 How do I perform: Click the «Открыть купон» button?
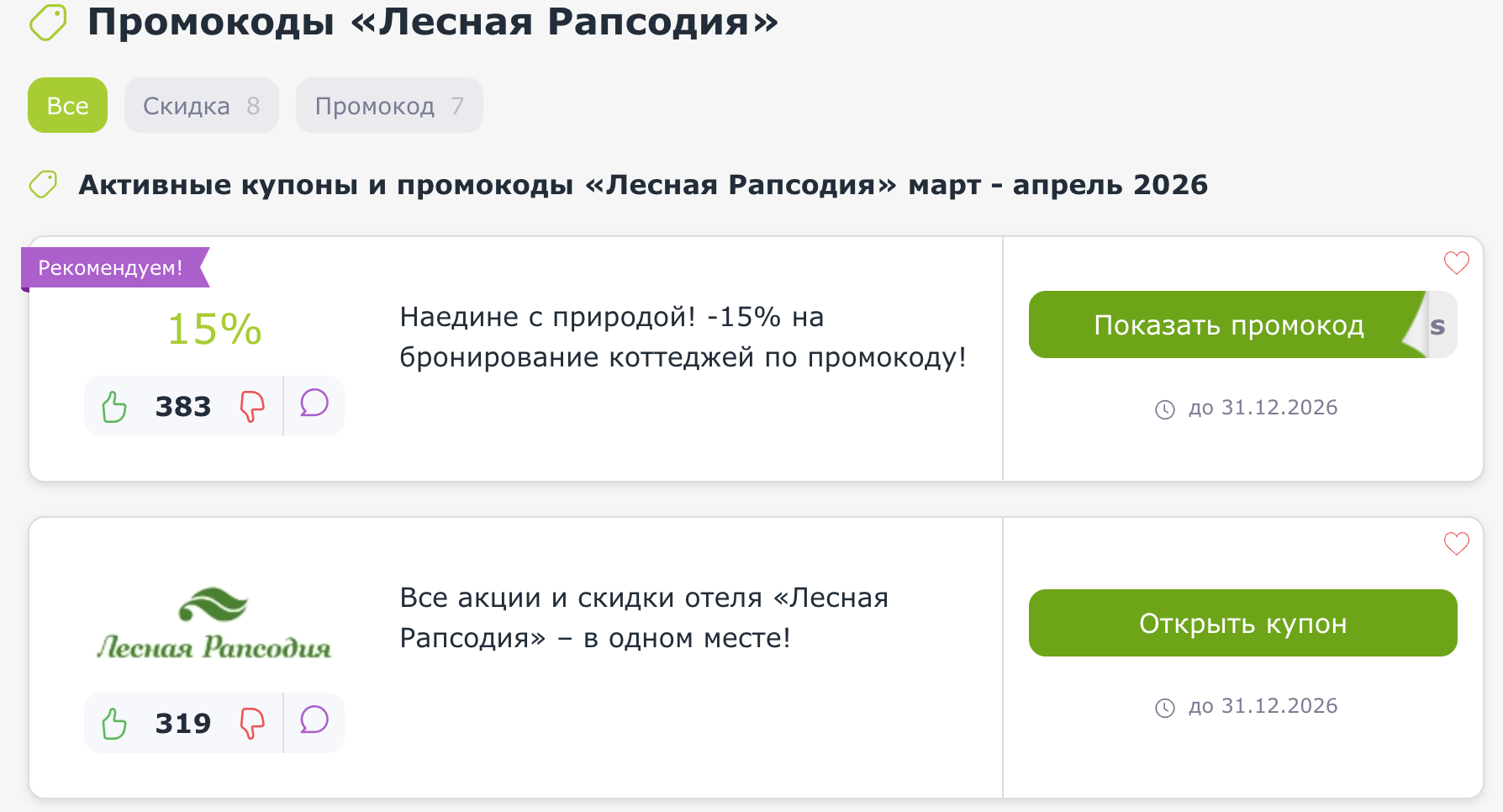click(x=1242, y=623)
